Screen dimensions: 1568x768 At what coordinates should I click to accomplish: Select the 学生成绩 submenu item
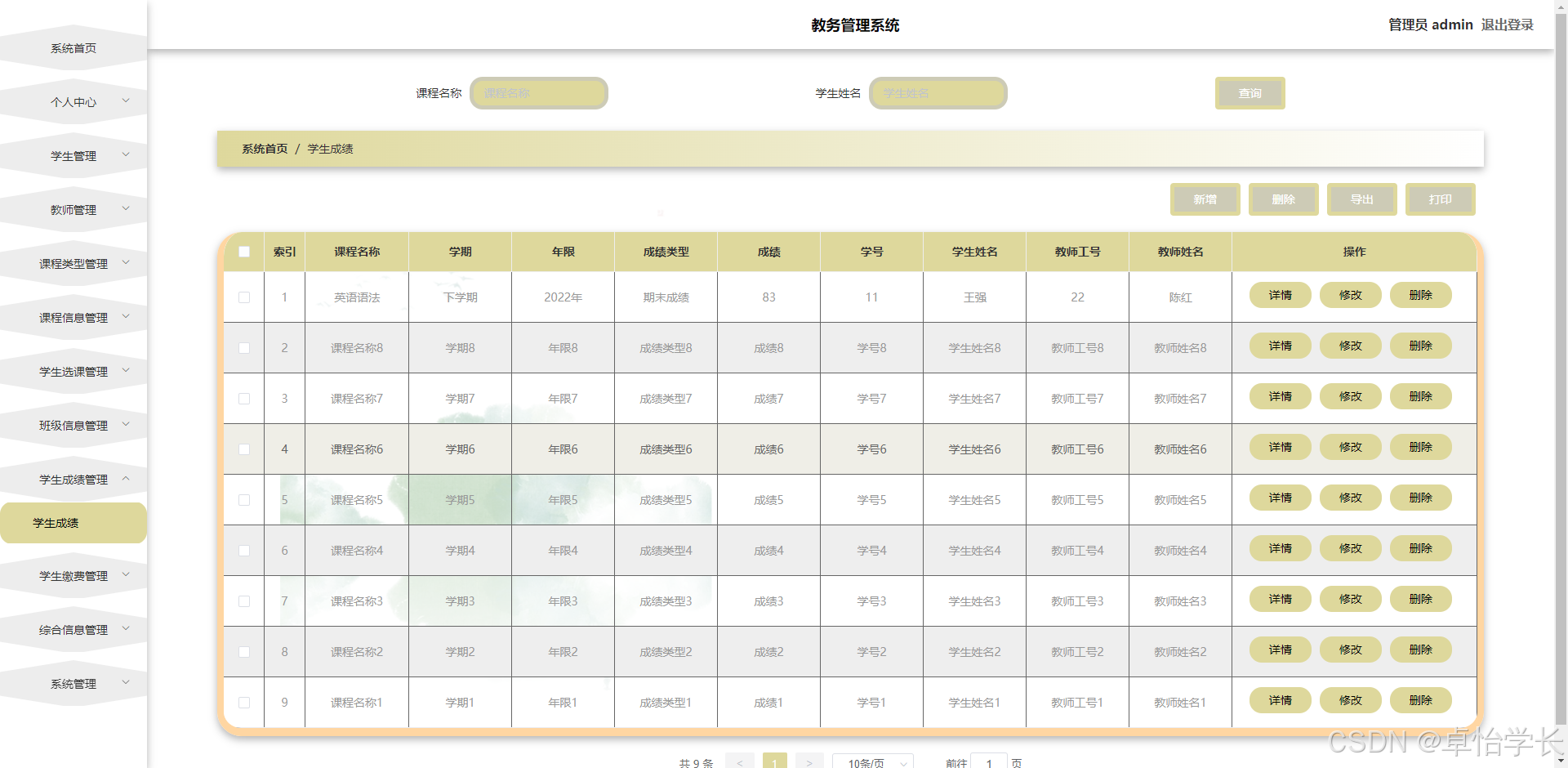(x=73, y=523)
